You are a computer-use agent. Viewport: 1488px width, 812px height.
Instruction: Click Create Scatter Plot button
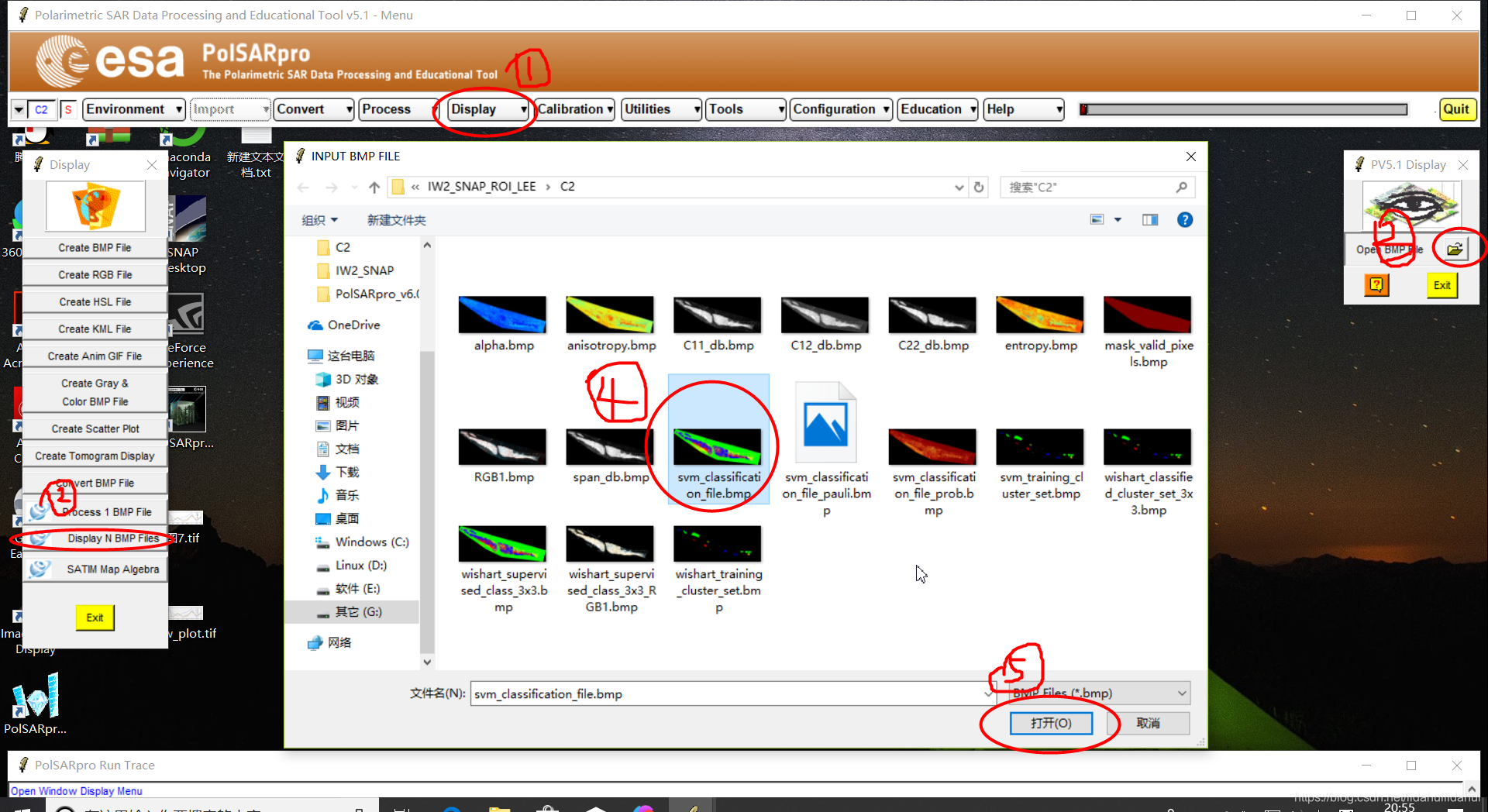click(x=95, y=428)
